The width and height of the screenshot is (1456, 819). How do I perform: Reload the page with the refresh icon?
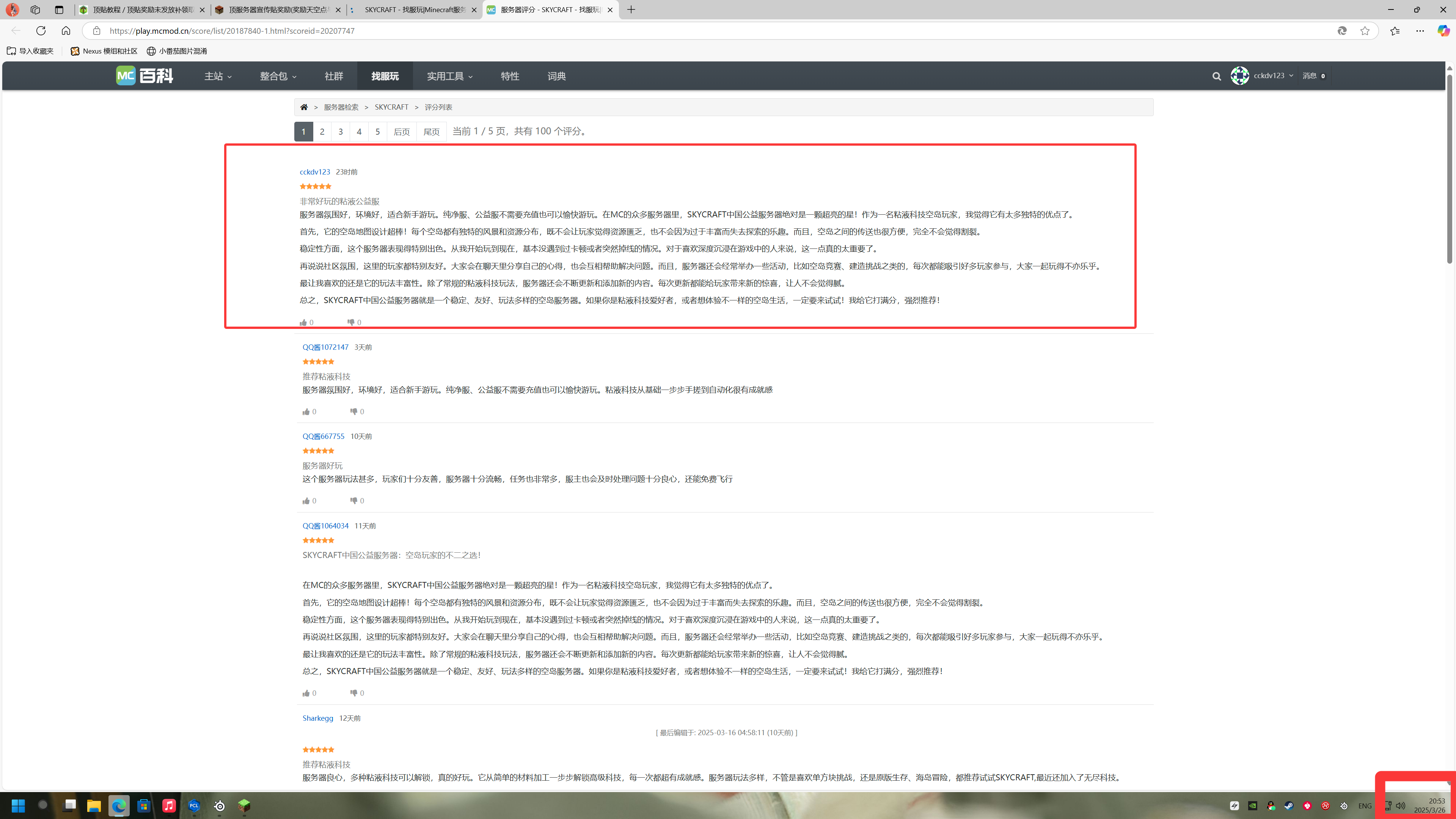pyautogui.click(x=41, y=30)
